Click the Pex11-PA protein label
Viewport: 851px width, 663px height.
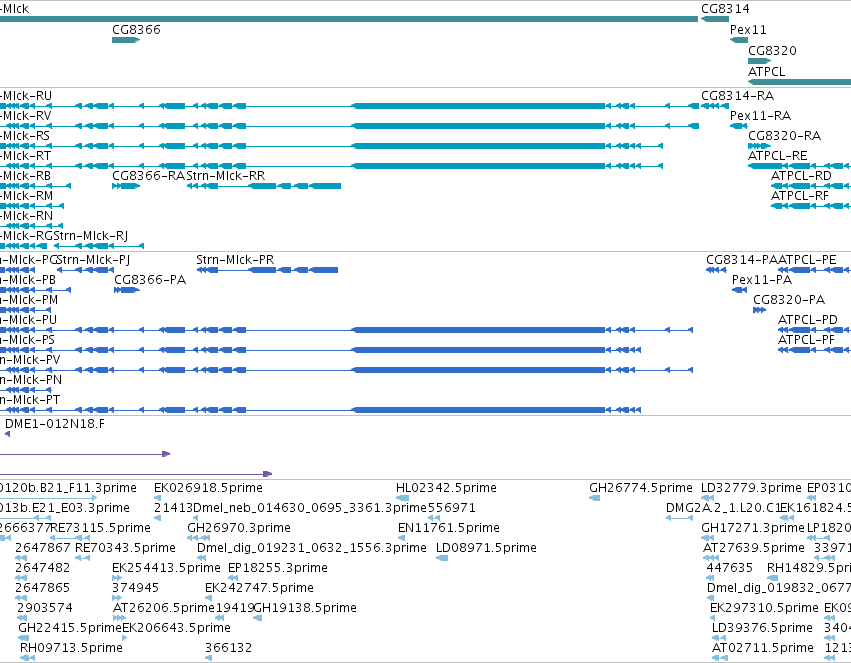(762, 279)
